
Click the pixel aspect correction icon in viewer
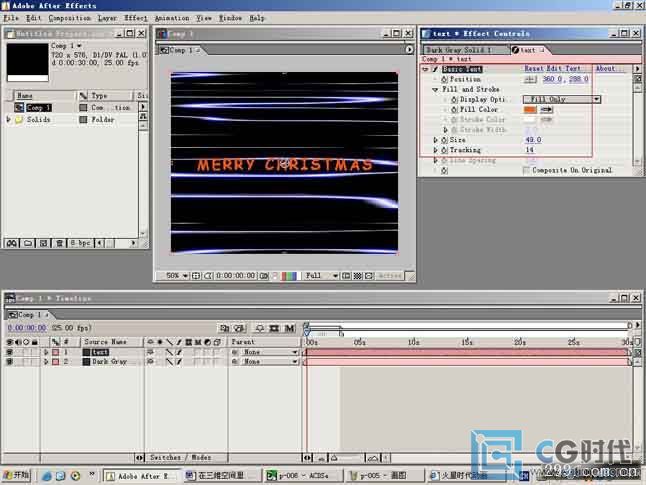[x=369, y=276]
